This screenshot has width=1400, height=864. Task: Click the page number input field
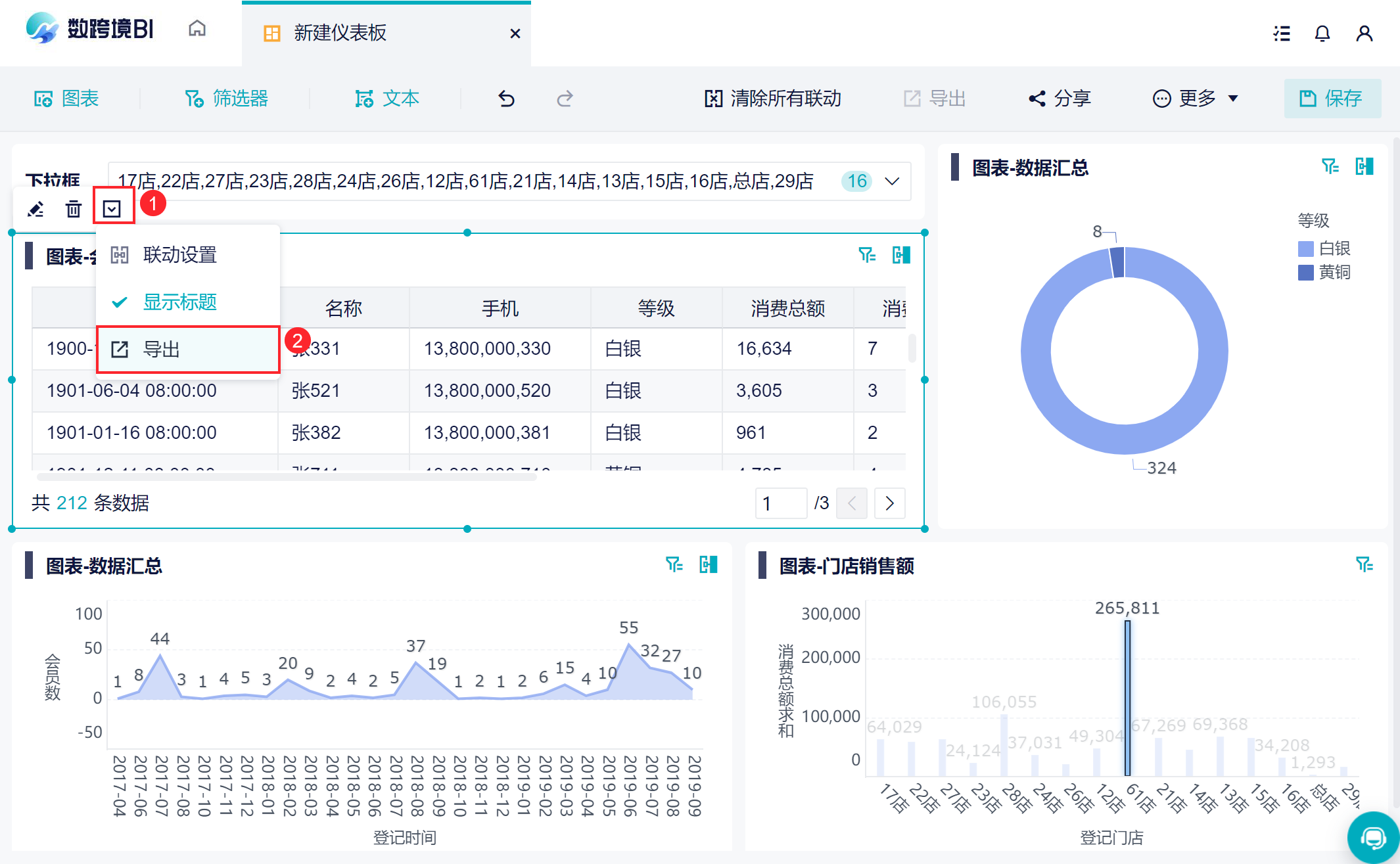click(781, 503)
